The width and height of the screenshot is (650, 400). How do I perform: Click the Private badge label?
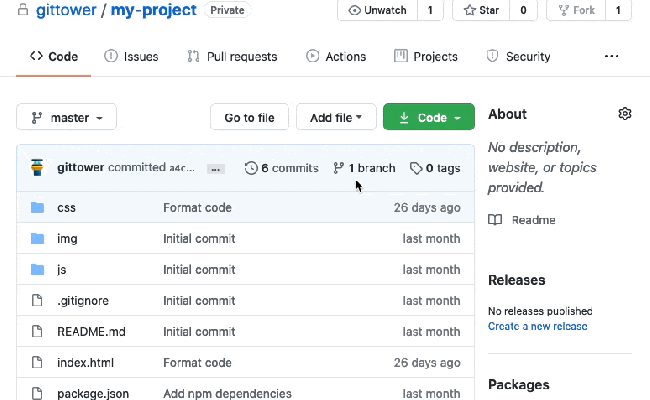click(x=227, y=10)
